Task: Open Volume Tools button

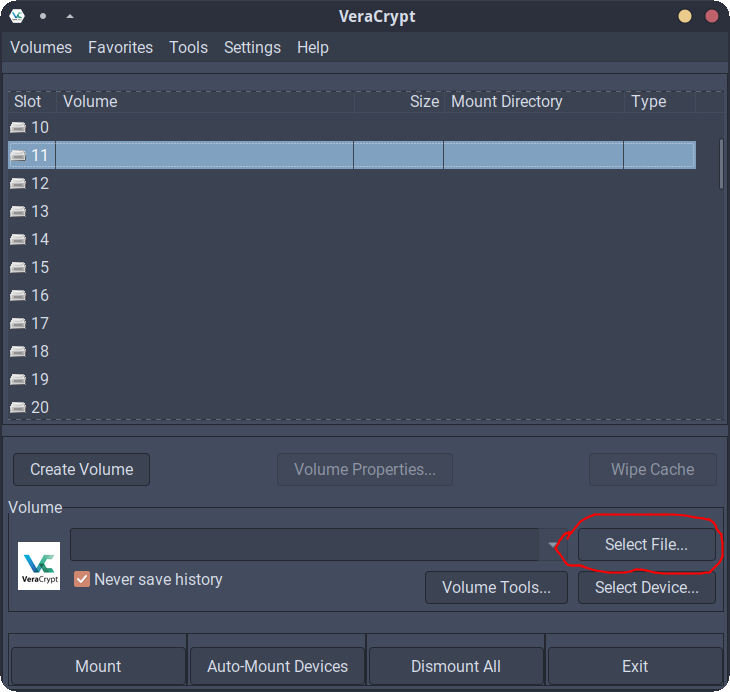Action: (496, 587)
